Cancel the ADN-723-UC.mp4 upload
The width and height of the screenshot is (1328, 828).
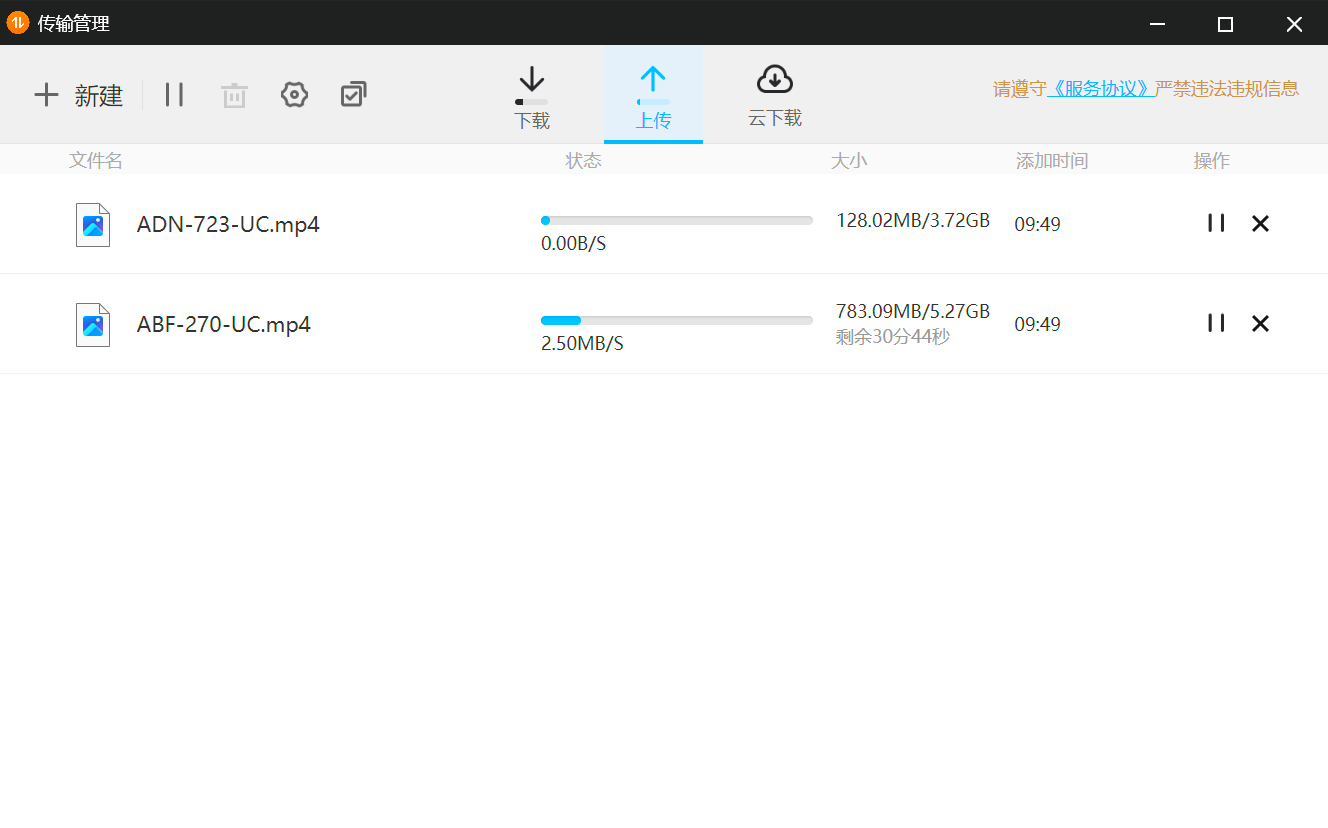[1260, 224]
